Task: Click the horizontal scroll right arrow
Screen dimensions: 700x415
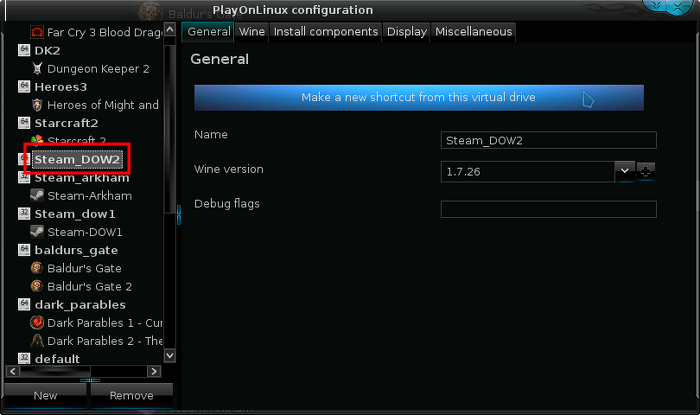Action: [154, 371]
